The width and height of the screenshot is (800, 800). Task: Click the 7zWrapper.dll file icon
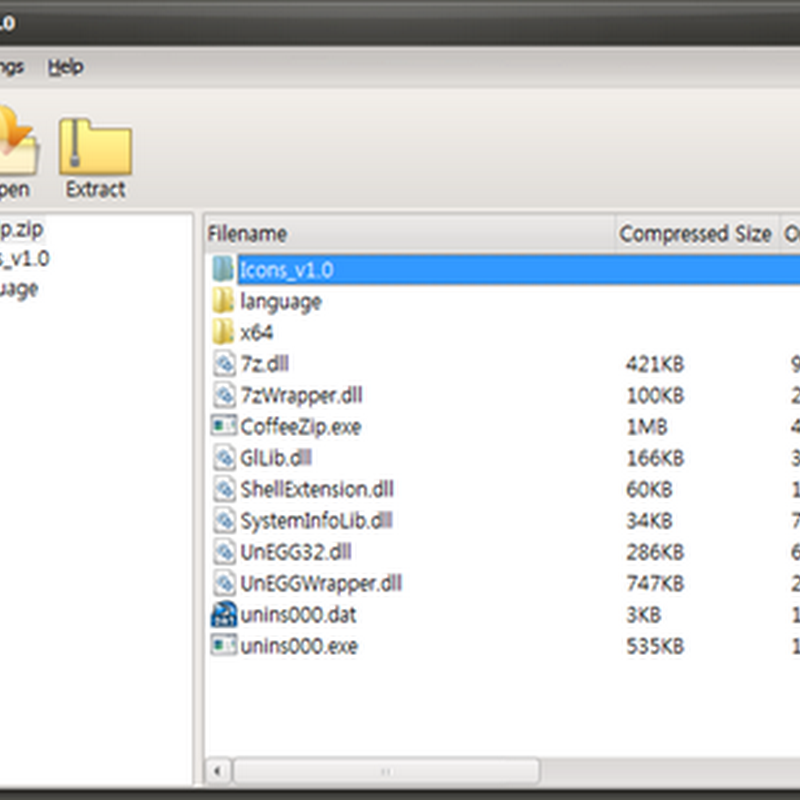(224, 395)
